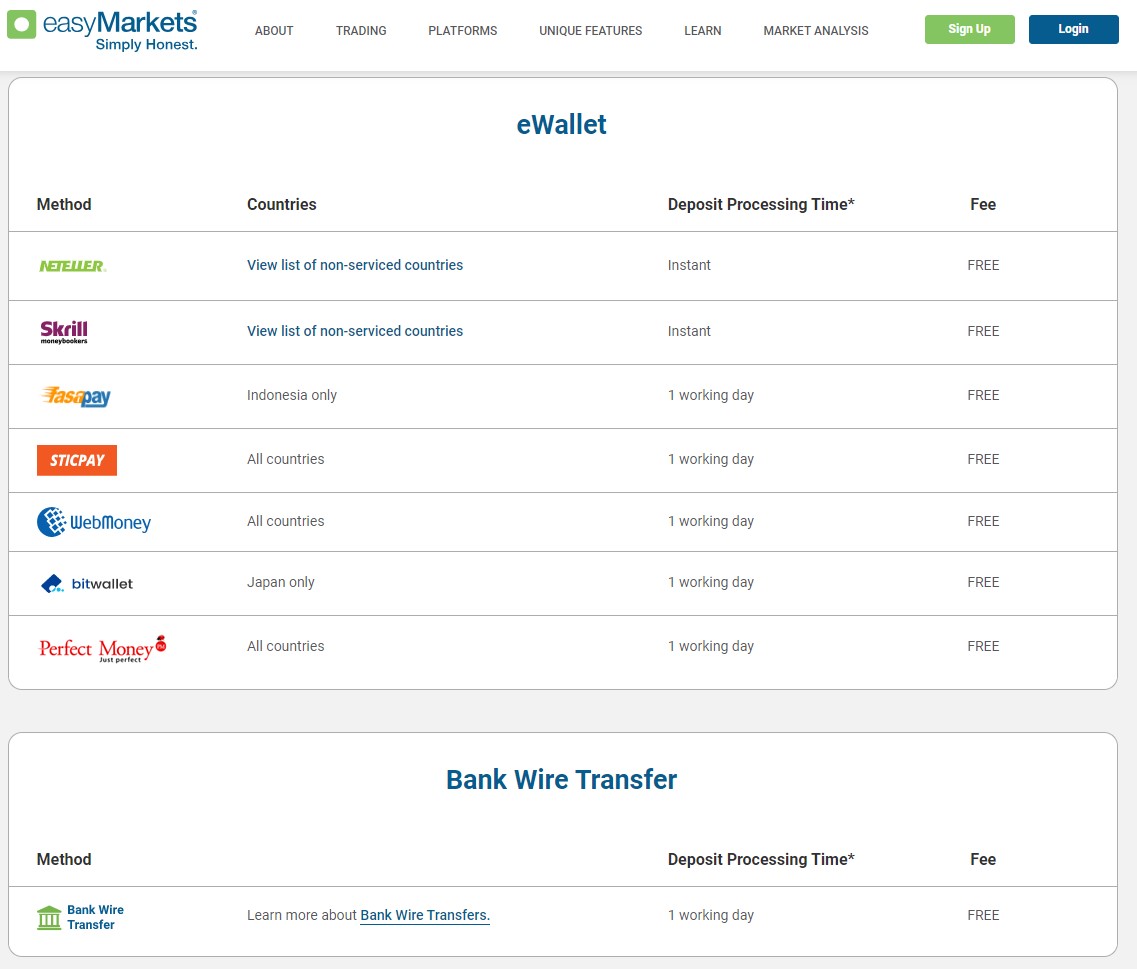
Task: Click 'All countries' in WebMoney row
Action: coord(286,521)
